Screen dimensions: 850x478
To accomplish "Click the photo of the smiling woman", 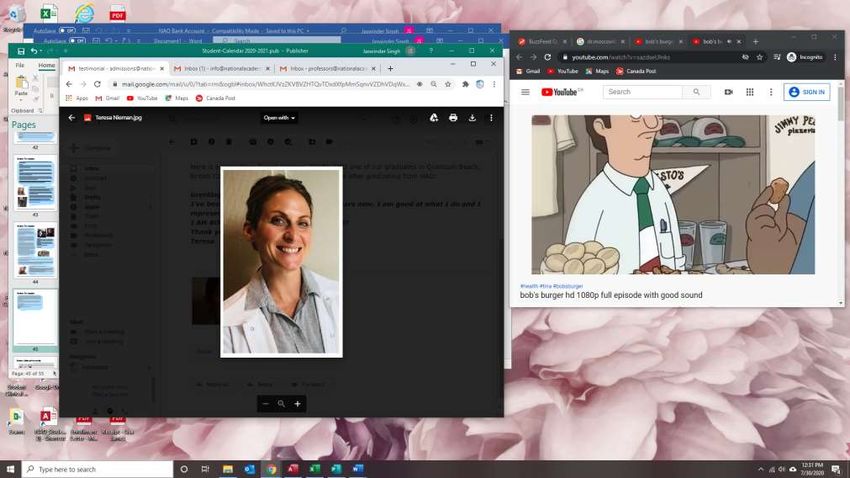I will pos(281,262).
